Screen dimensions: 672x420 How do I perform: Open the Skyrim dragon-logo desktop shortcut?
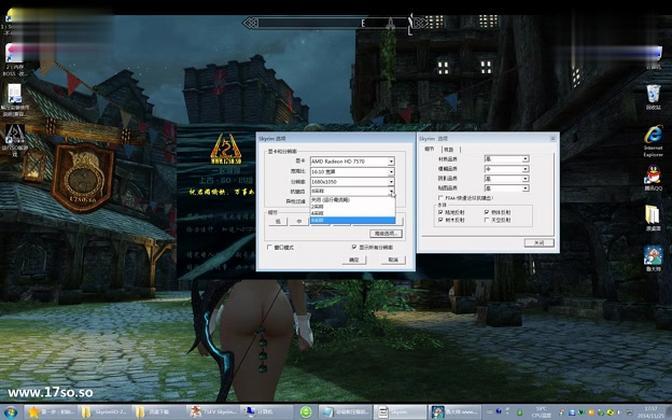[15, 140]
